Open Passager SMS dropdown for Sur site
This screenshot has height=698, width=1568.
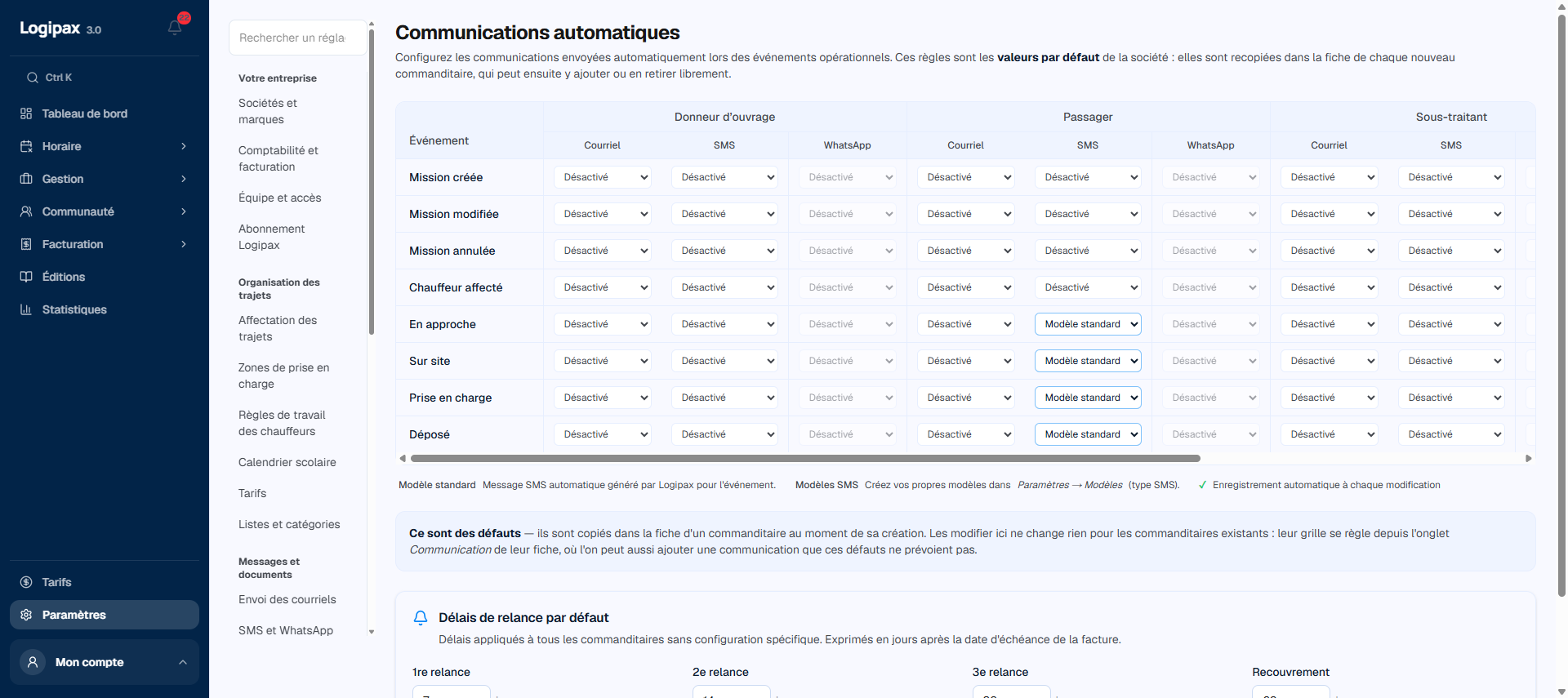click(1088, 361)
